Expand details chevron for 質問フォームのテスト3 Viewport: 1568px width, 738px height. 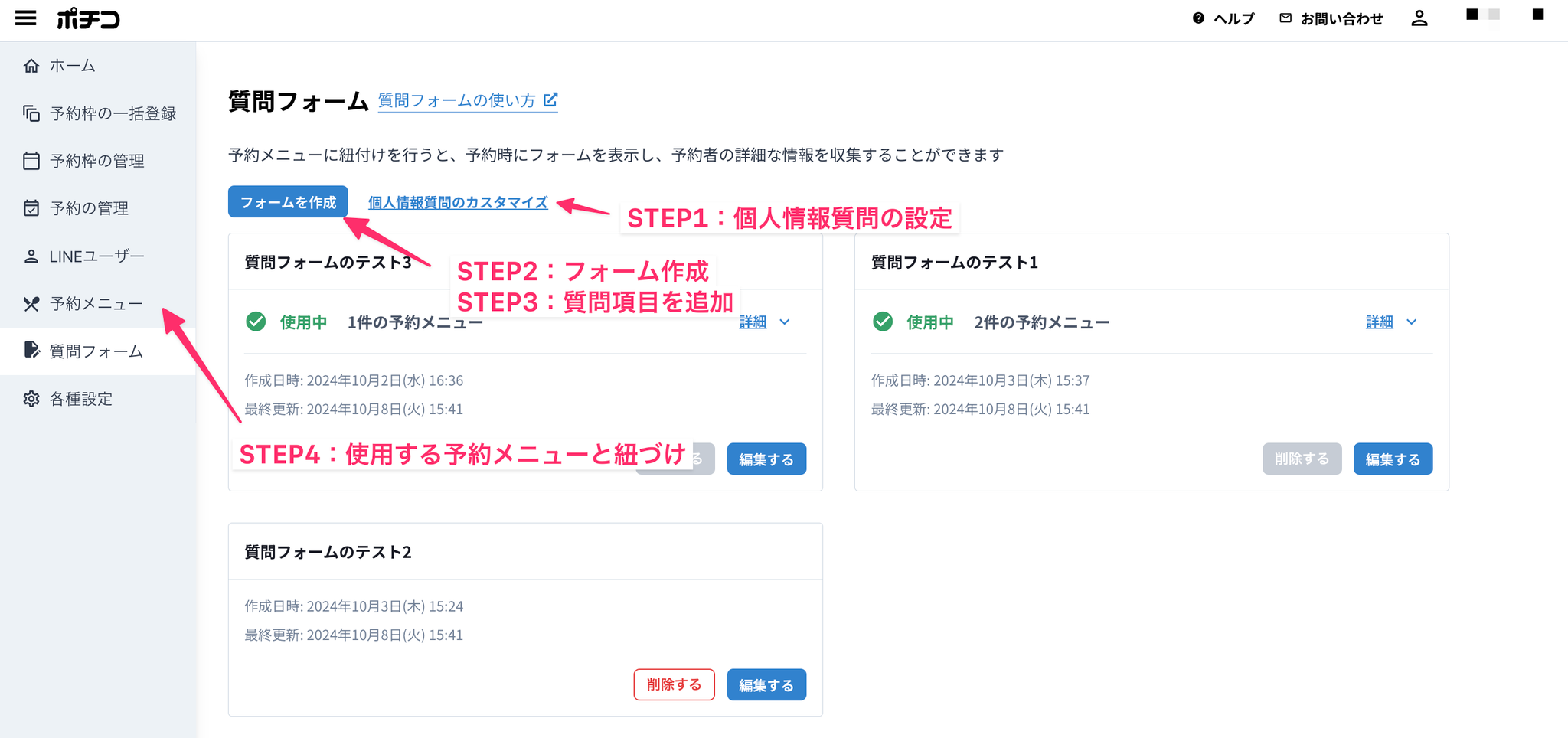(x=785, y=322)
